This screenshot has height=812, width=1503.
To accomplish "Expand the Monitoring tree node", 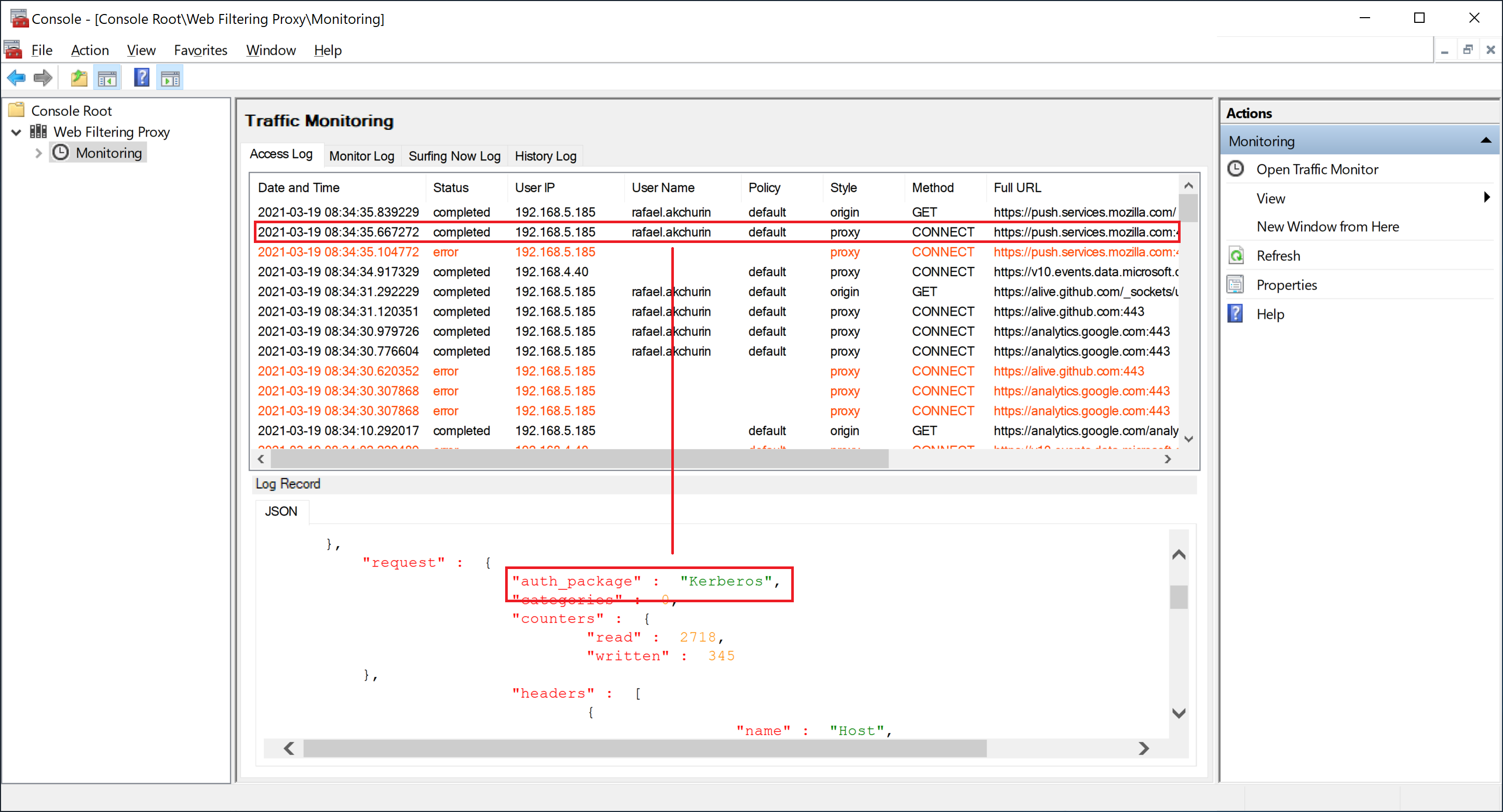I will tap(38, 153).
